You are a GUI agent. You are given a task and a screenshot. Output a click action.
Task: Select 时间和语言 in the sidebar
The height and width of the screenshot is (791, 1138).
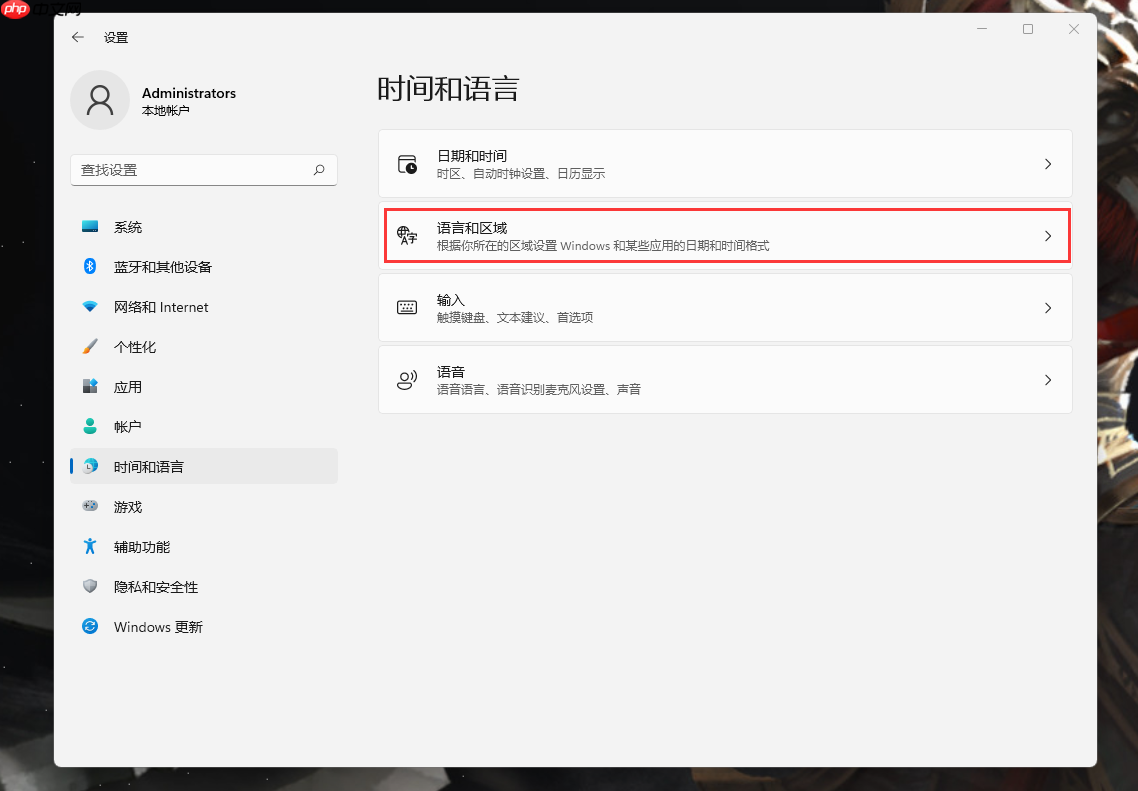tap(146, 467)
